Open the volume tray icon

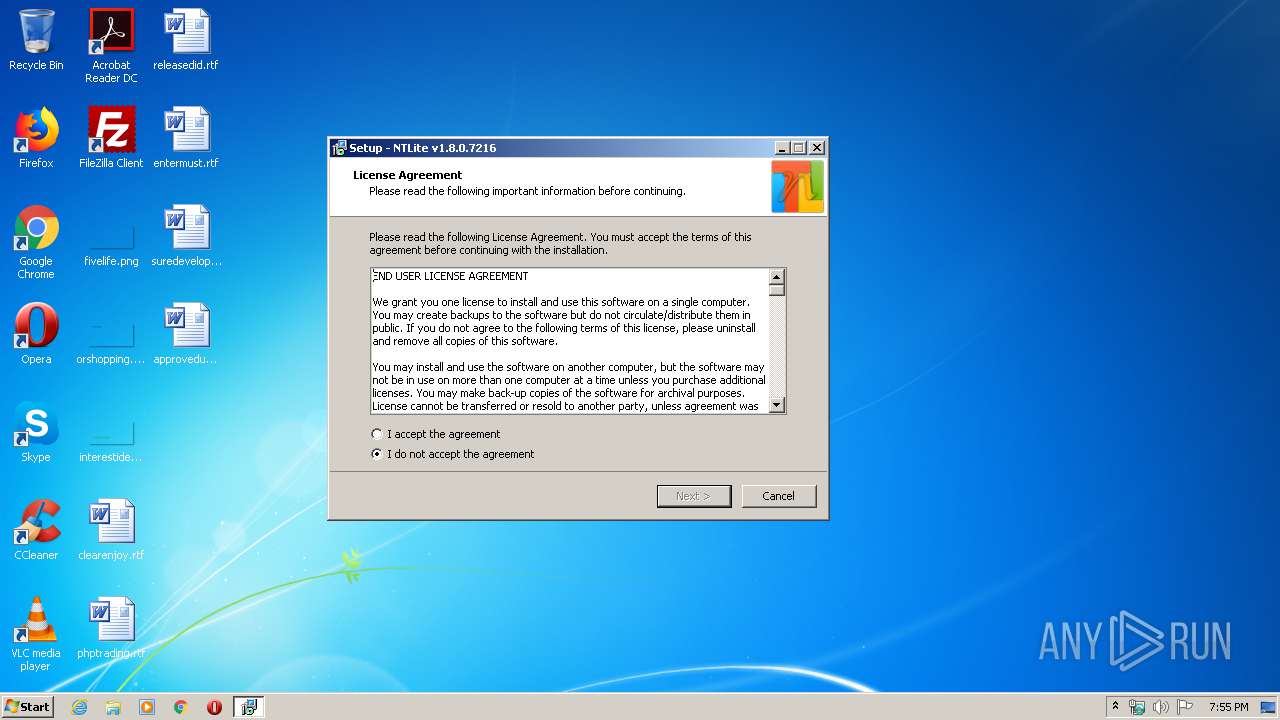tap(1161, 707)
